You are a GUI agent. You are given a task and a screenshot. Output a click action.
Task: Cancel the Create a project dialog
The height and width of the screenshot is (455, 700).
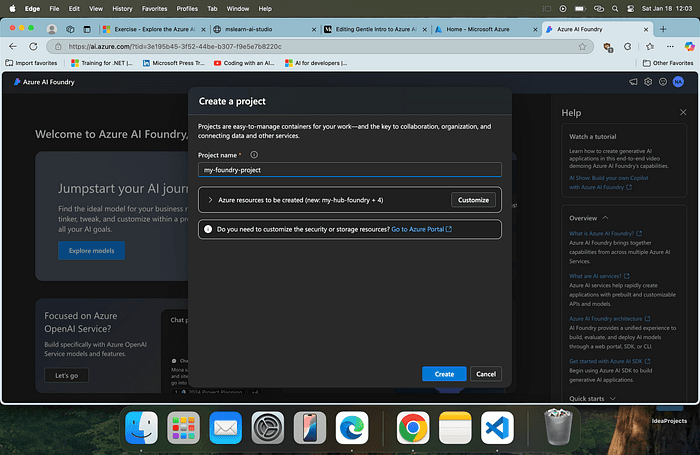pyautogui.click(x=486, y=374)
